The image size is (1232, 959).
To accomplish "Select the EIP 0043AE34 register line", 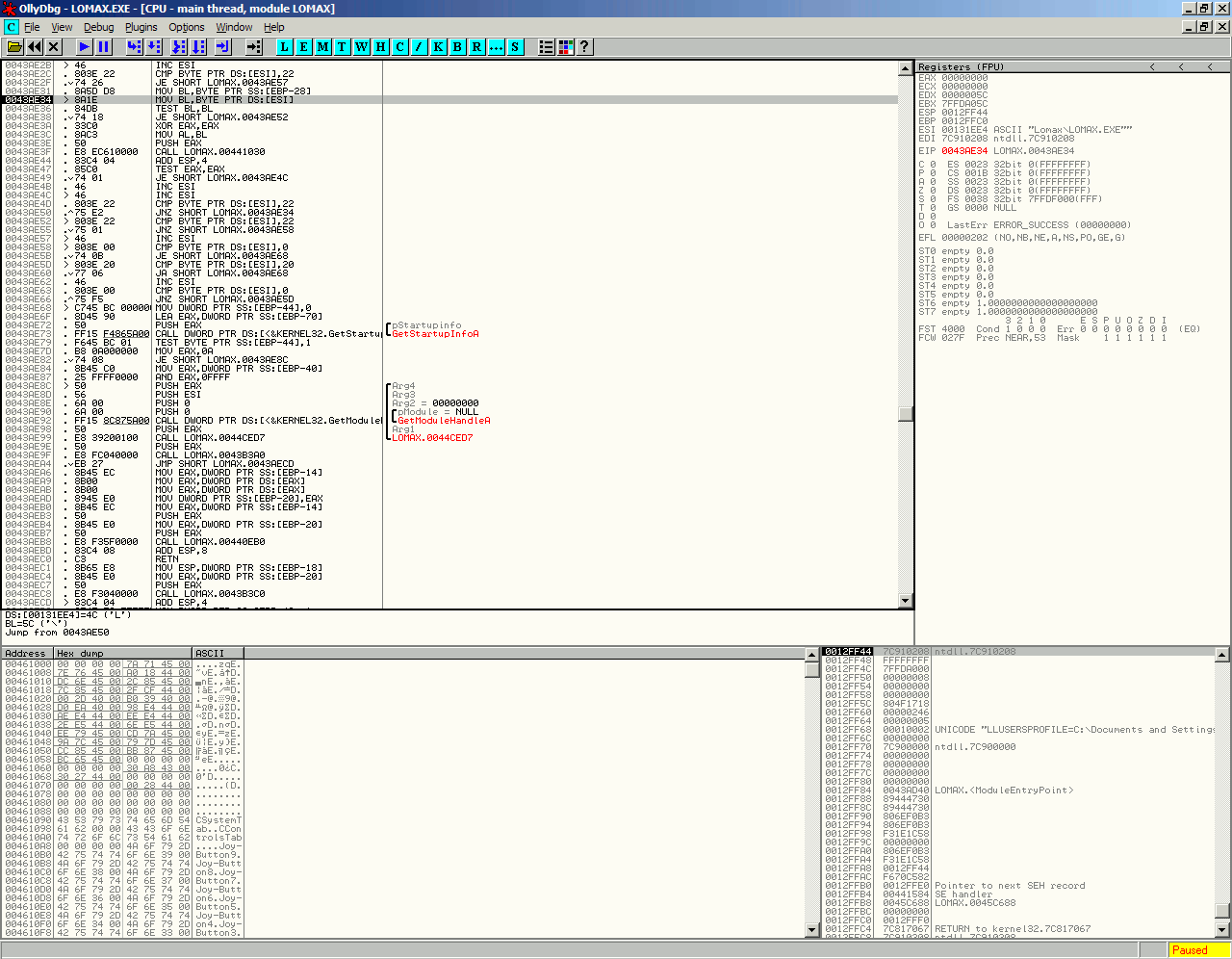I will tap(996, 151).
